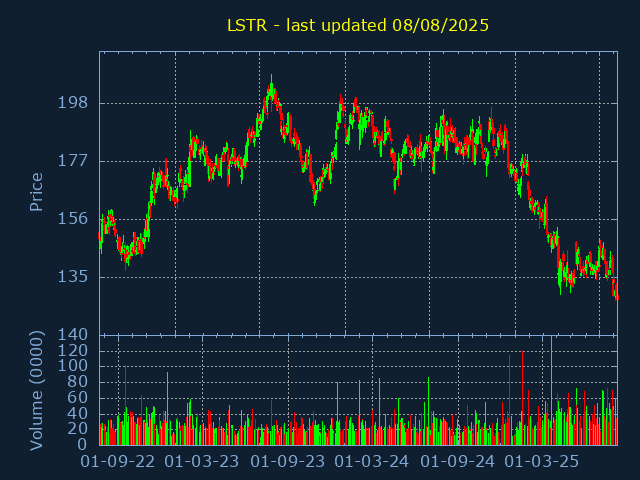Click the date label 01-03-24

click(371, 462)
